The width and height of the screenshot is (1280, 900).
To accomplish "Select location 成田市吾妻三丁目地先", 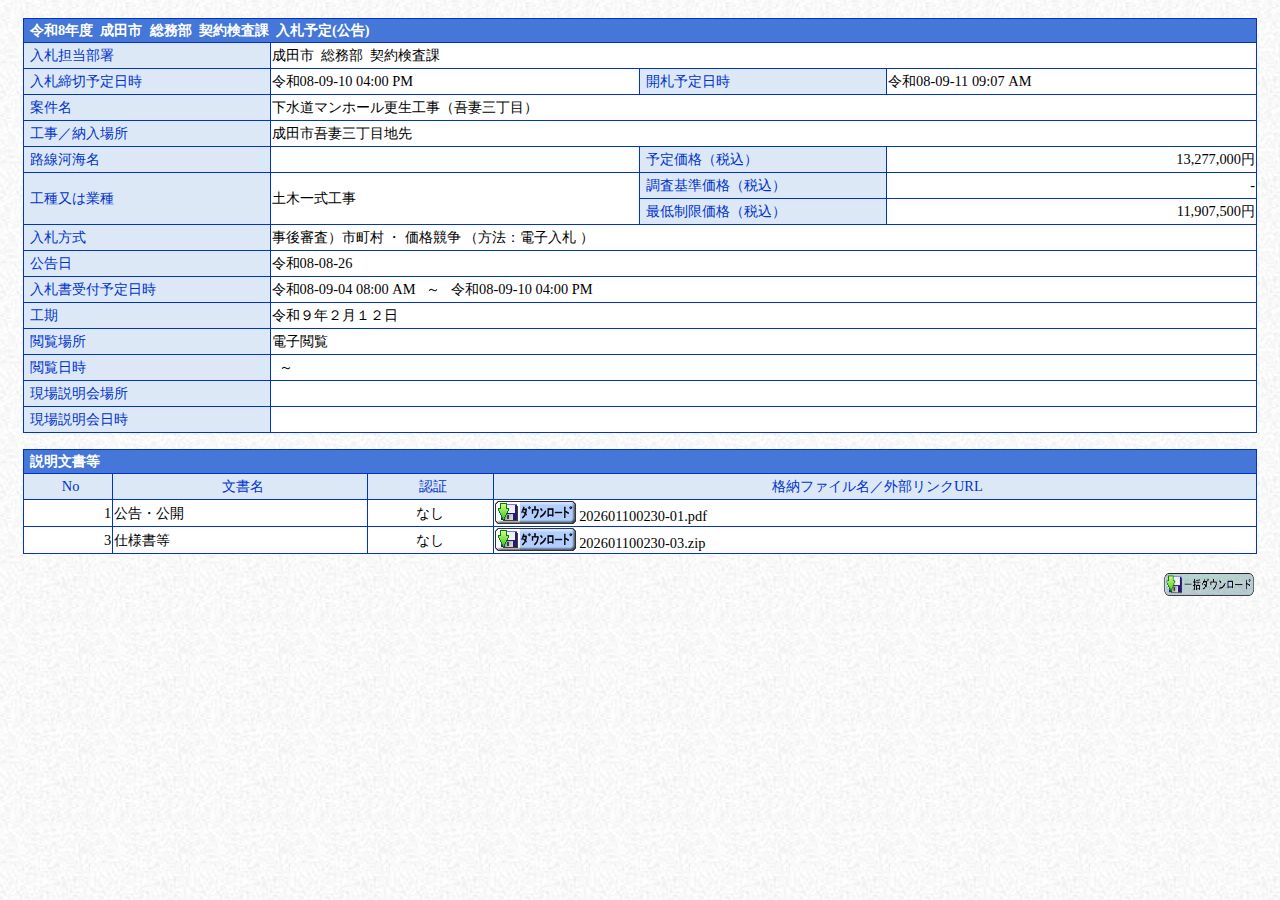I will (342, 134).
